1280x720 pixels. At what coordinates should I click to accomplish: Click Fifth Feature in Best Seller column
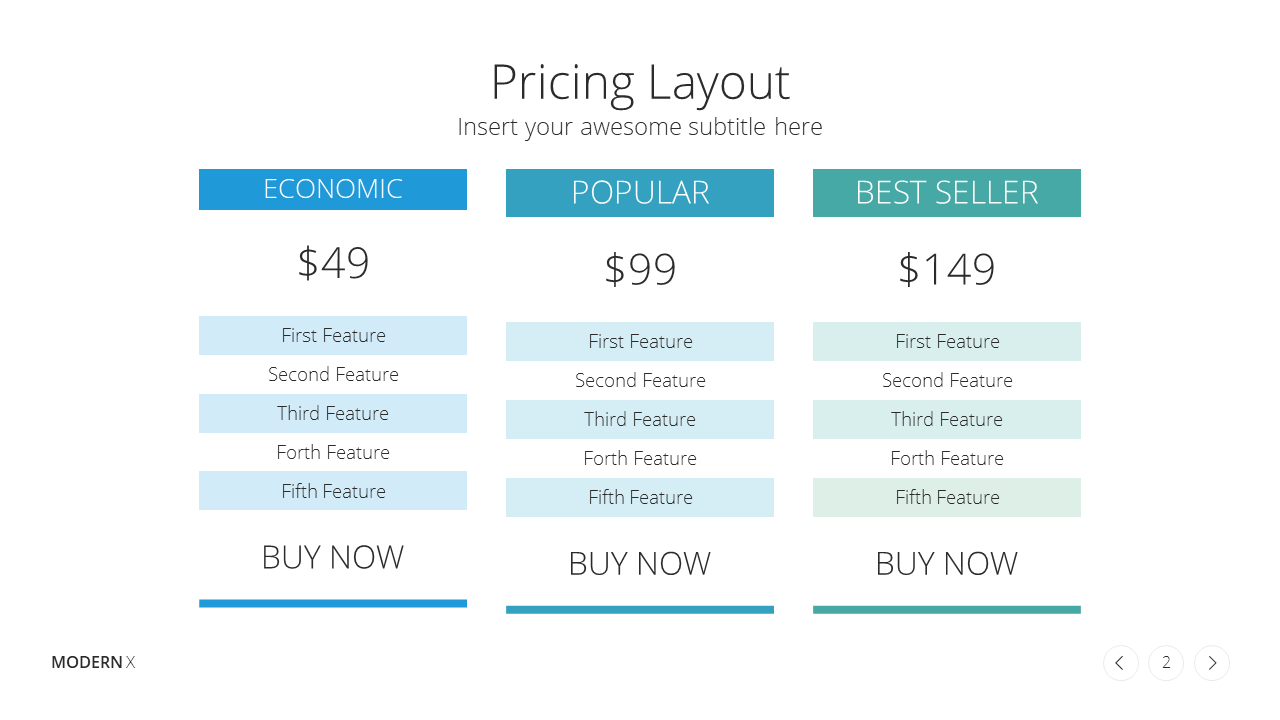[947, 497]
